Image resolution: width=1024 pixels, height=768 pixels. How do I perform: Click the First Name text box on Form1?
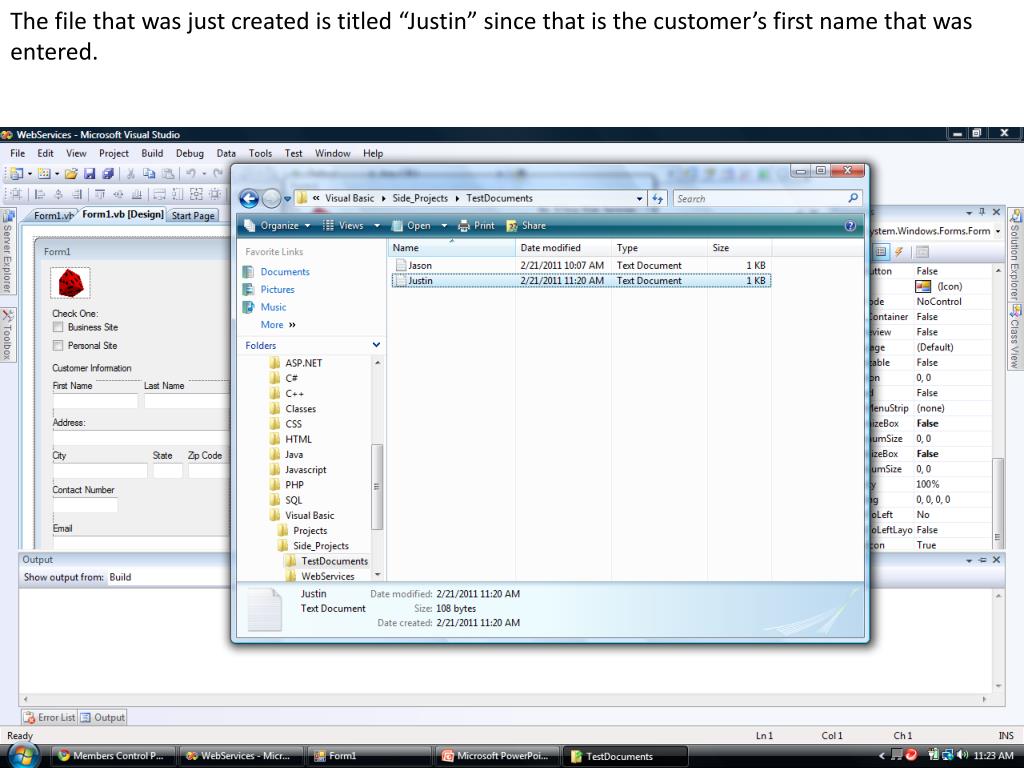[x=95, y=400]
